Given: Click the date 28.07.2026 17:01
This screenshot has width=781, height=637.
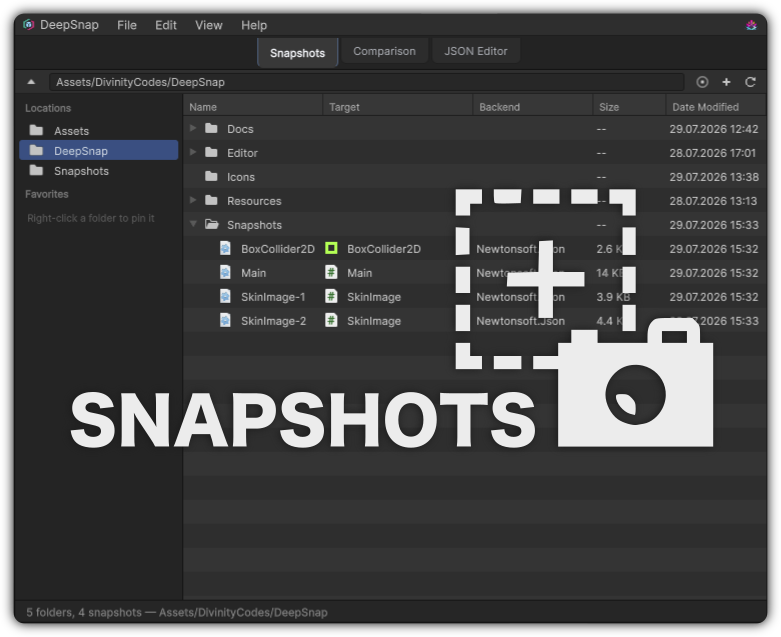Looking at the screenshot, I should [x=713, y=152].
